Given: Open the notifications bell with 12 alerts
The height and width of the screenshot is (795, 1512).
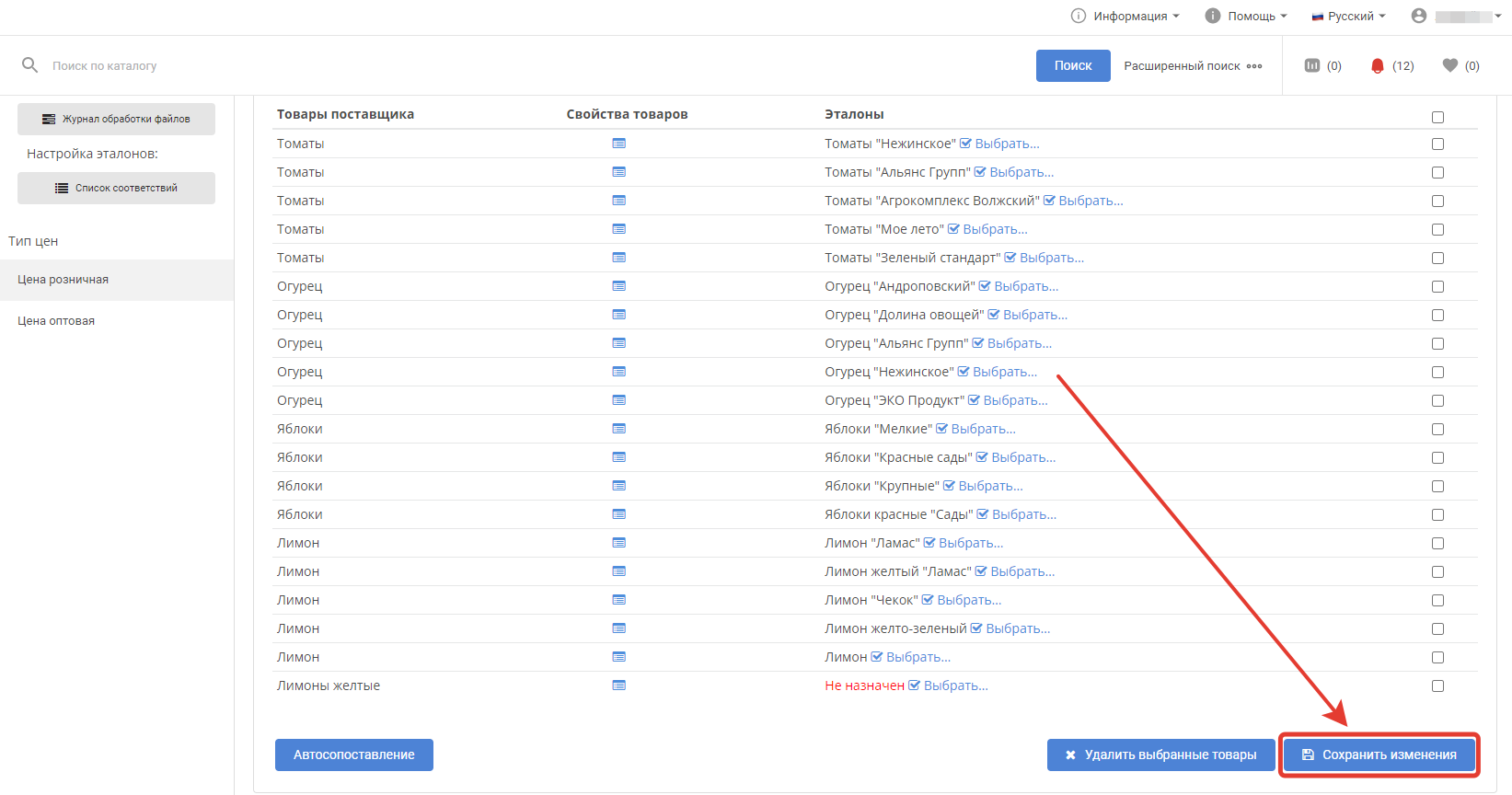Looking at the screenshot, I should (x=1378, y=65).
